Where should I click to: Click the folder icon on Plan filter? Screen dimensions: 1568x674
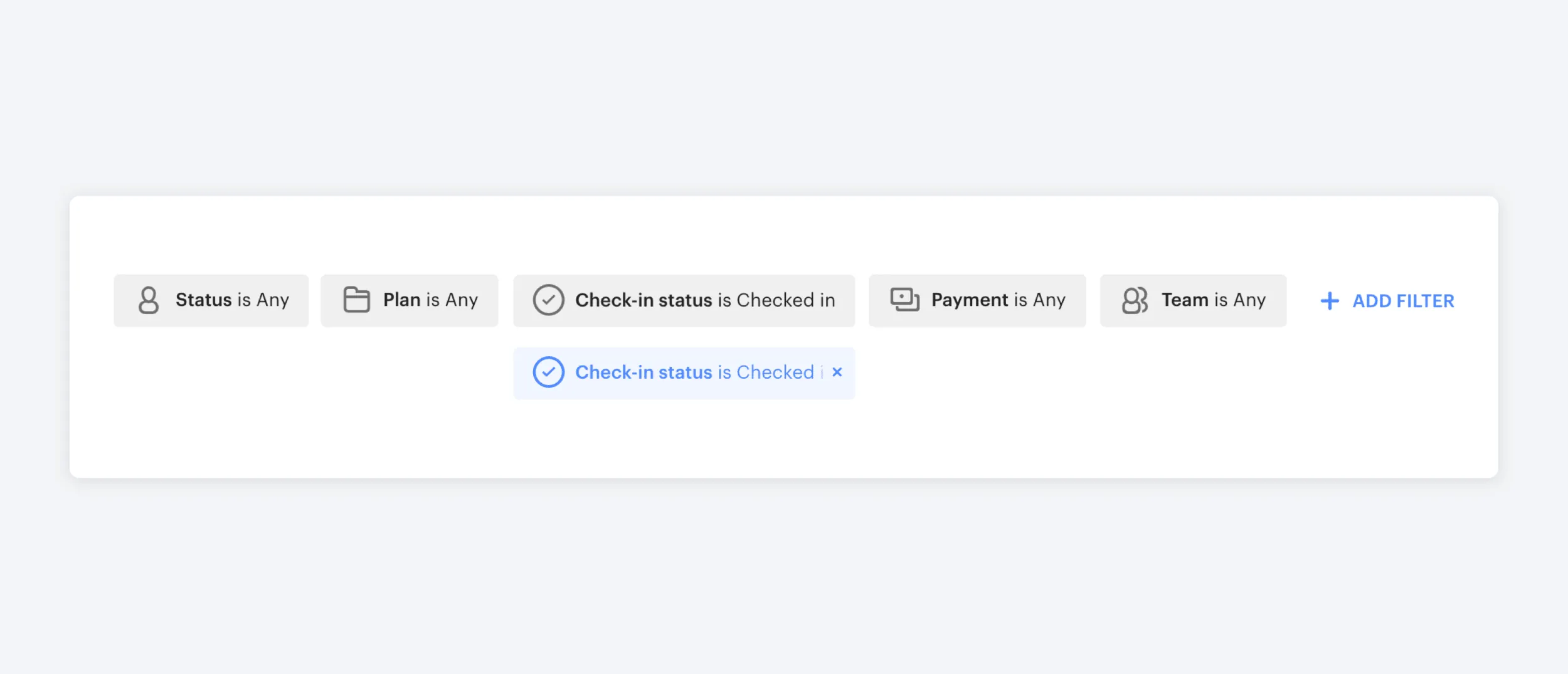pos(356,300)
